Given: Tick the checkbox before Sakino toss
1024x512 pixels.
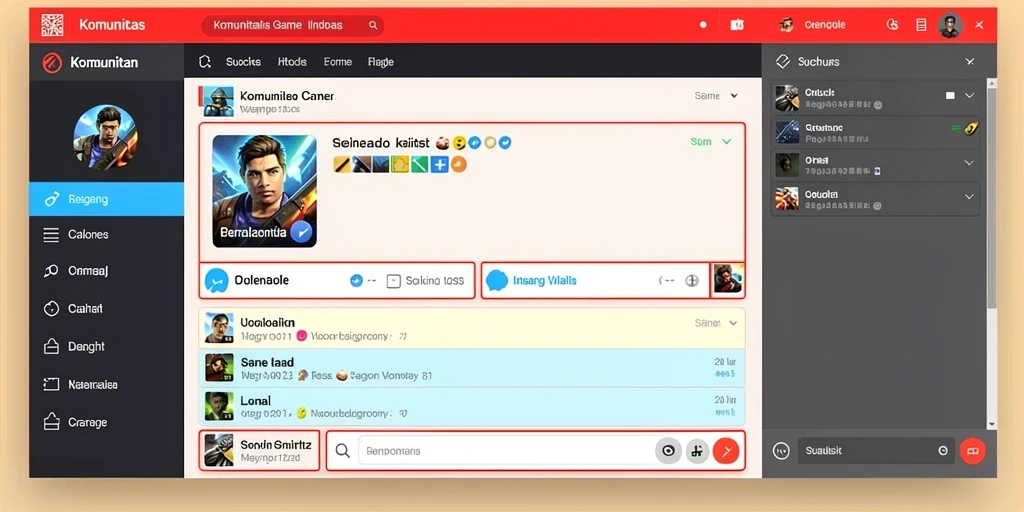Looking at the screenshot, I should coord(393,281).
